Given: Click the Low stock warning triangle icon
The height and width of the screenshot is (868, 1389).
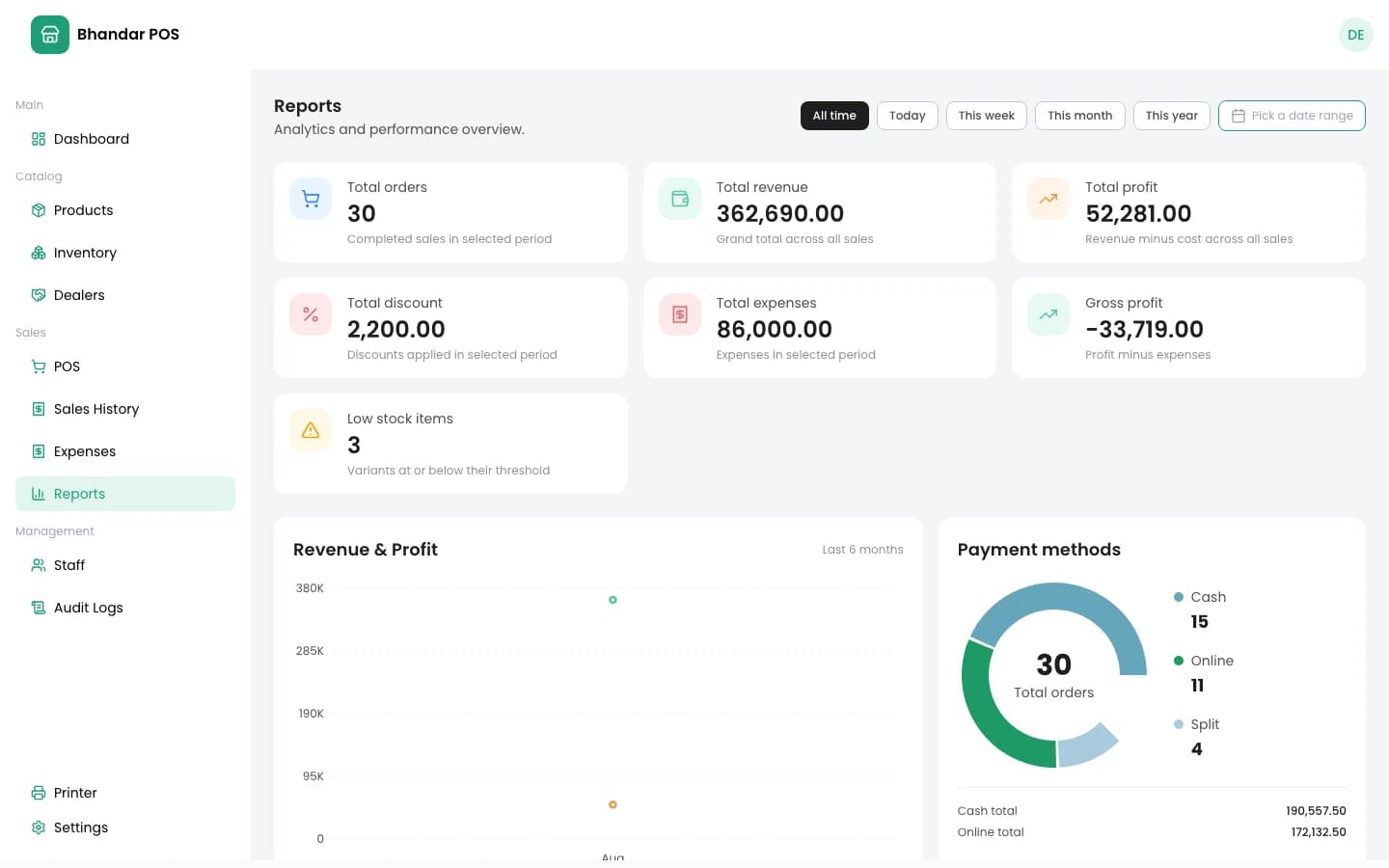Looking at the screenshot, I should tap(311, 430).
